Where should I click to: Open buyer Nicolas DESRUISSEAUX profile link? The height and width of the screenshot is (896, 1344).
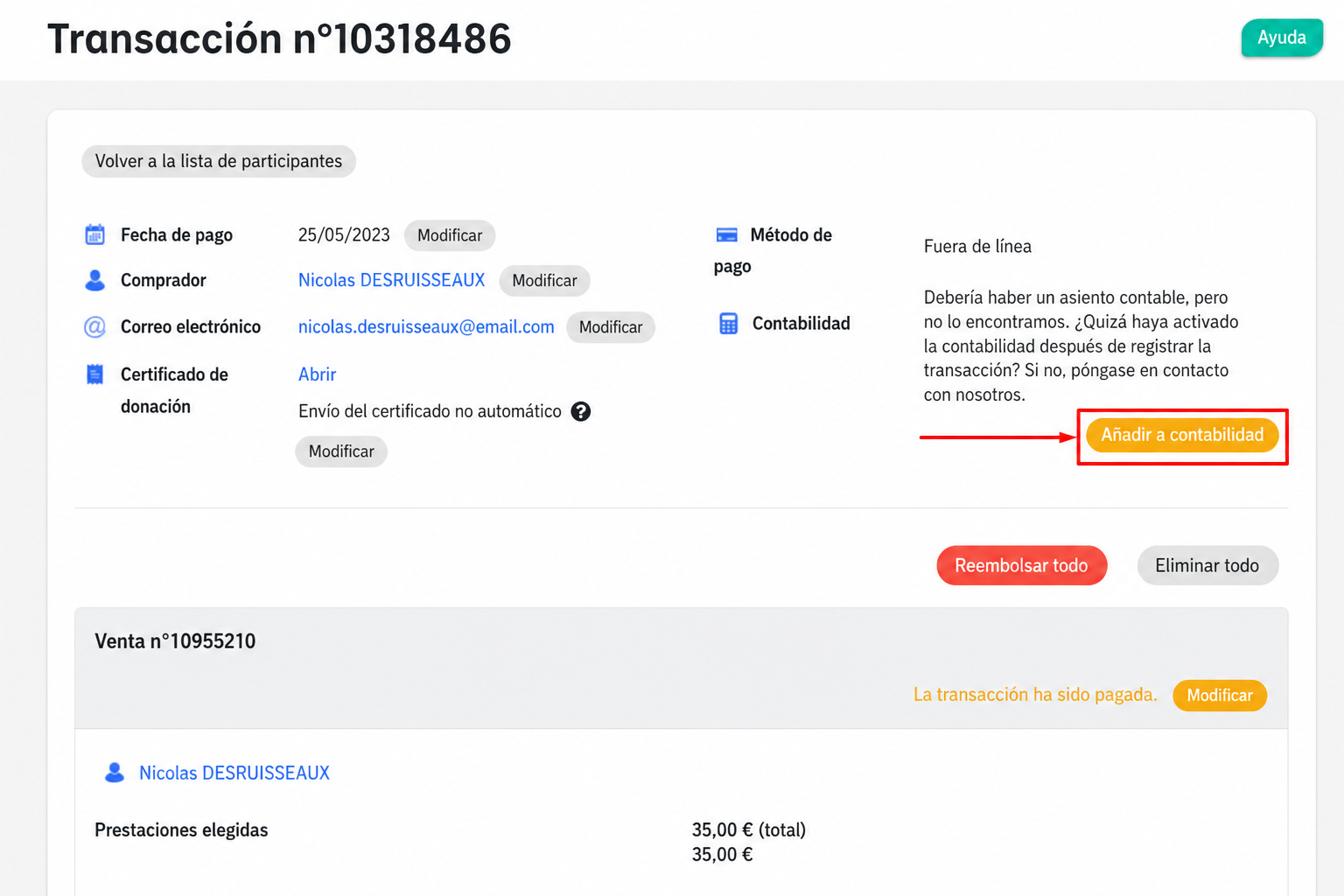tap(391, 280)
